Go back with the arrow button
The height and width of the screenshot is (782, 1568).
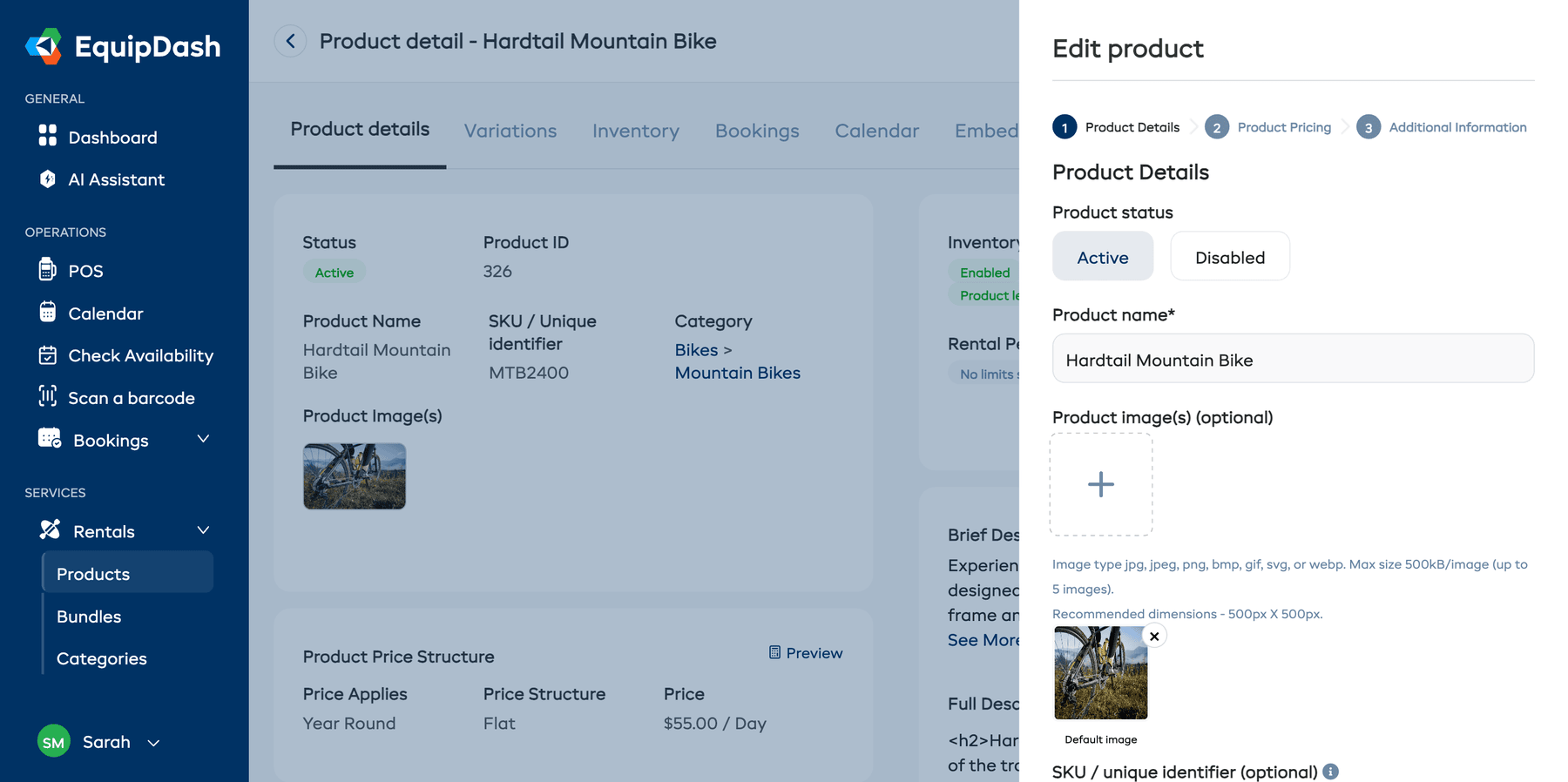pos(290,41)
